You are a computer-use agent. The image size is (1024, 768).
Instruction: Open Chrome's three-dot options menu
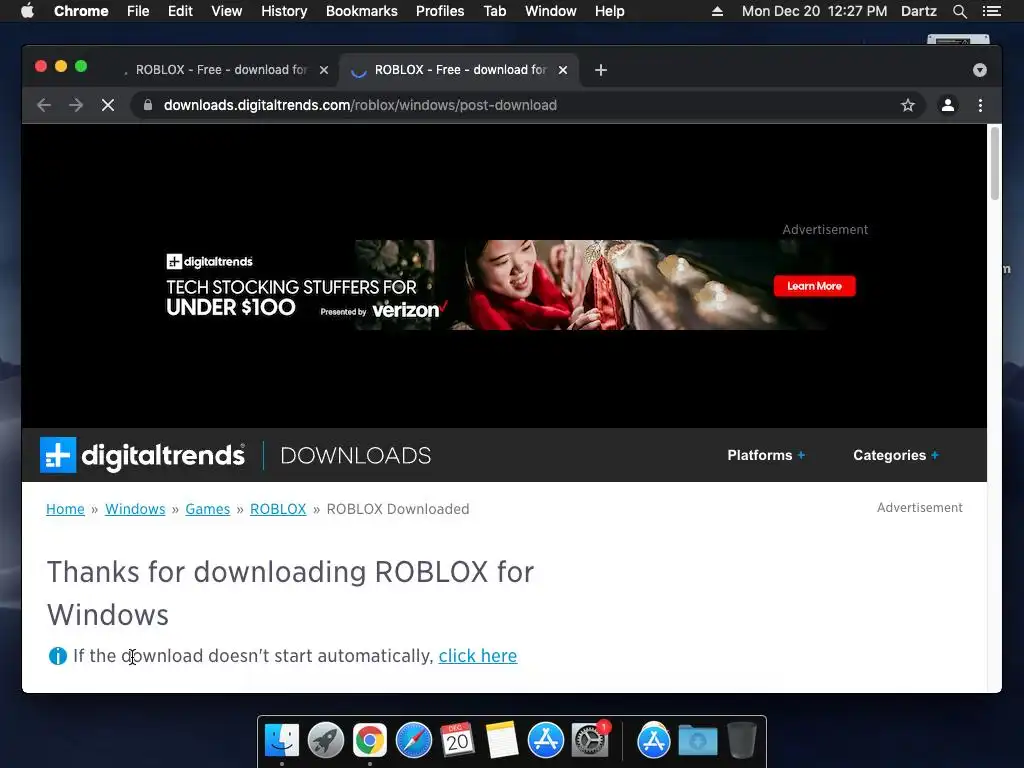pyautogui.click(x=980, y=105)
